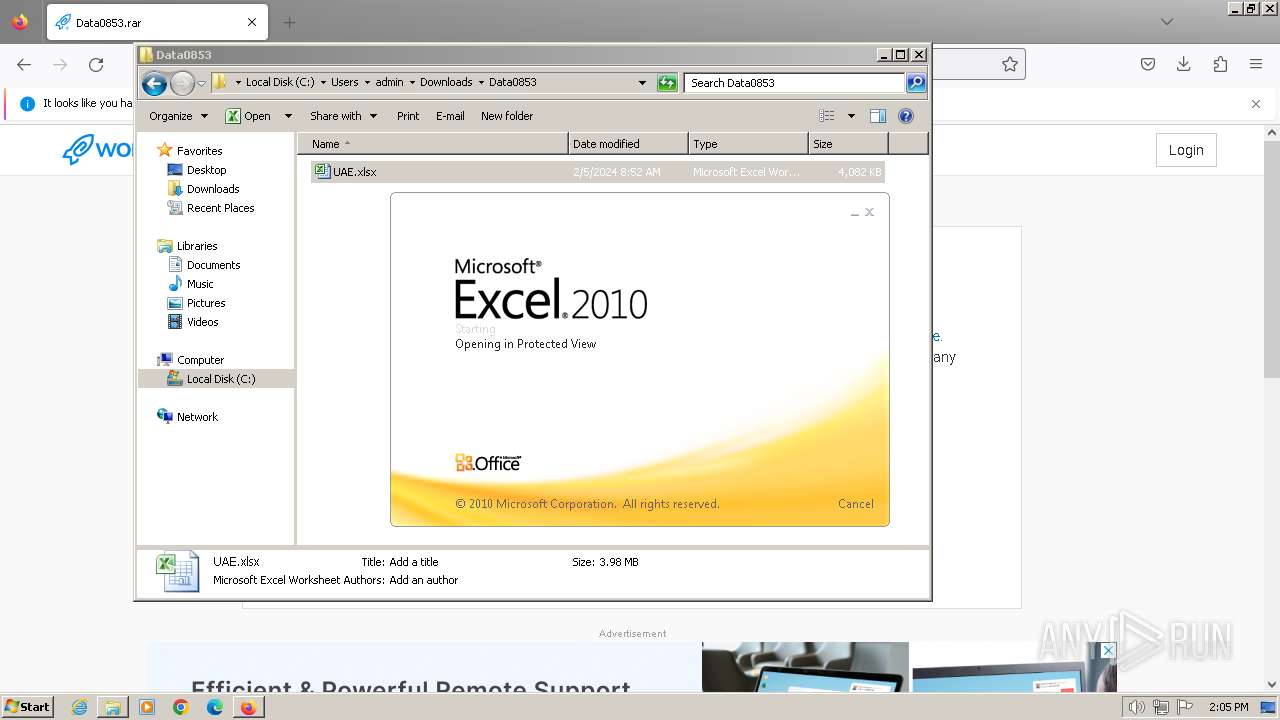Open the Share with menu

click(x=343, y=116)
